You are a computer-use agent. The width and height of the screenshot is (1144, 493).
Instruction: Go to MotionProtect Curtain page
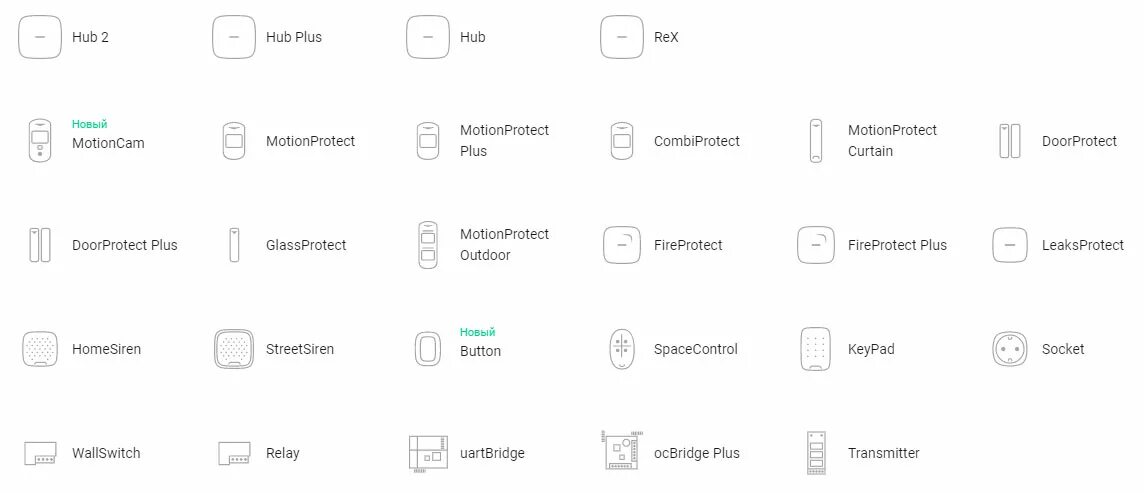[x=892, y=141]
